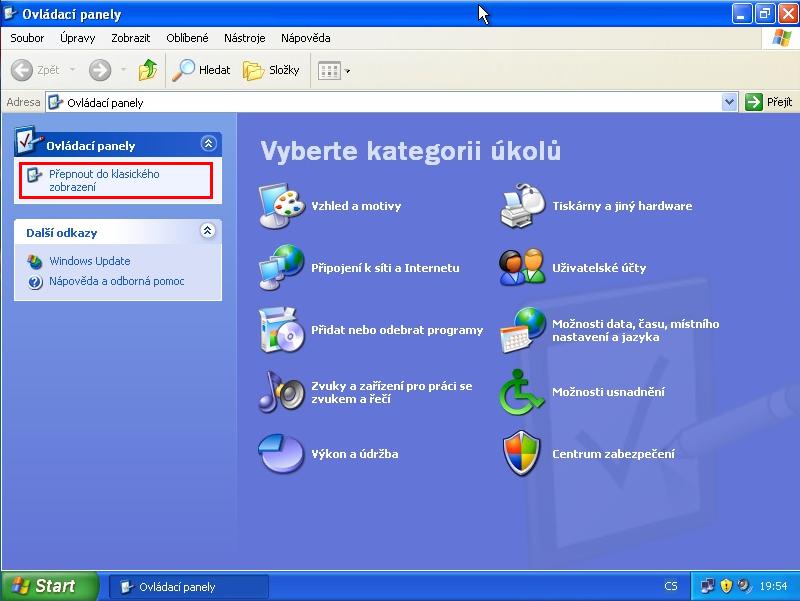Click the Uživatelské účty people icon
Image resolution: width=800 pixels, height=601 pixels.
click(x=522, y=267)
